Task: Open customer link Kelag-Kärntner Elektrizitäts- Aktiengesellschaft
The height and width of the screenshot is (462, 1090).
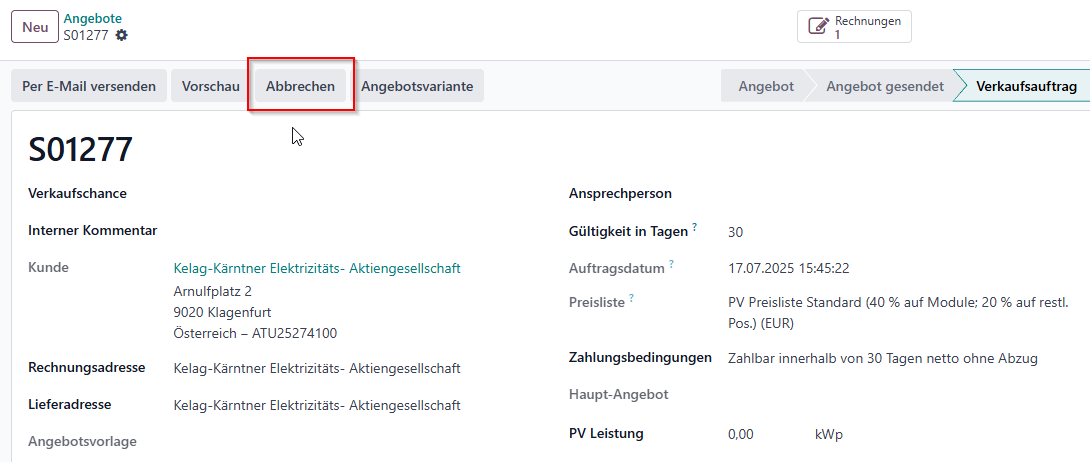Action: click(x=317, y=268)
